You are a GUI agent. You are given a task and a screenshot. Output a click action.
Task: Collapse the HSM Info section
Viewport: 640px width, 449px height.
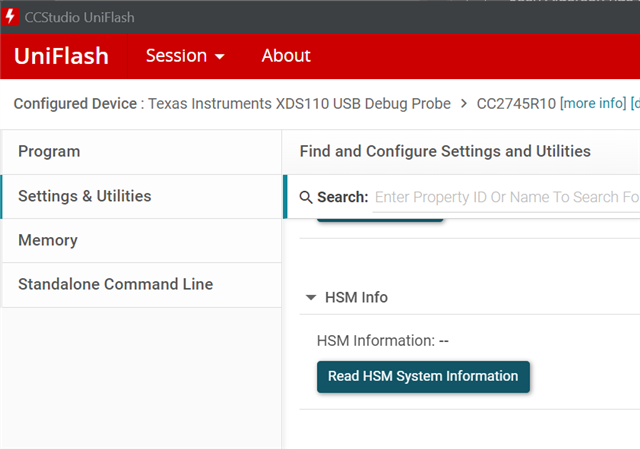pos(311,297)
